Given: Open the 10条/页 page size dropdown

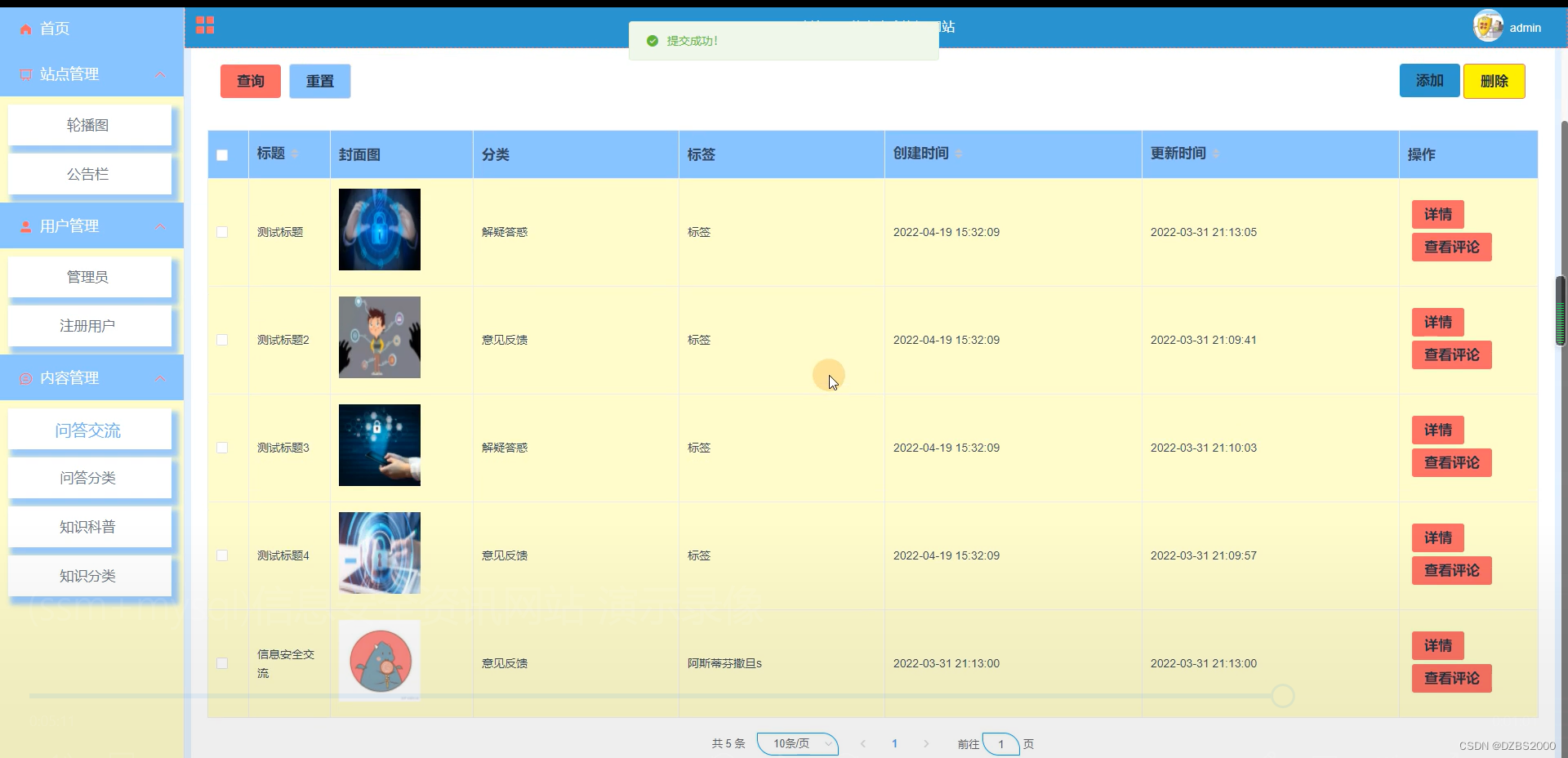Looking at the screenshot, I should tap(798, 743).
